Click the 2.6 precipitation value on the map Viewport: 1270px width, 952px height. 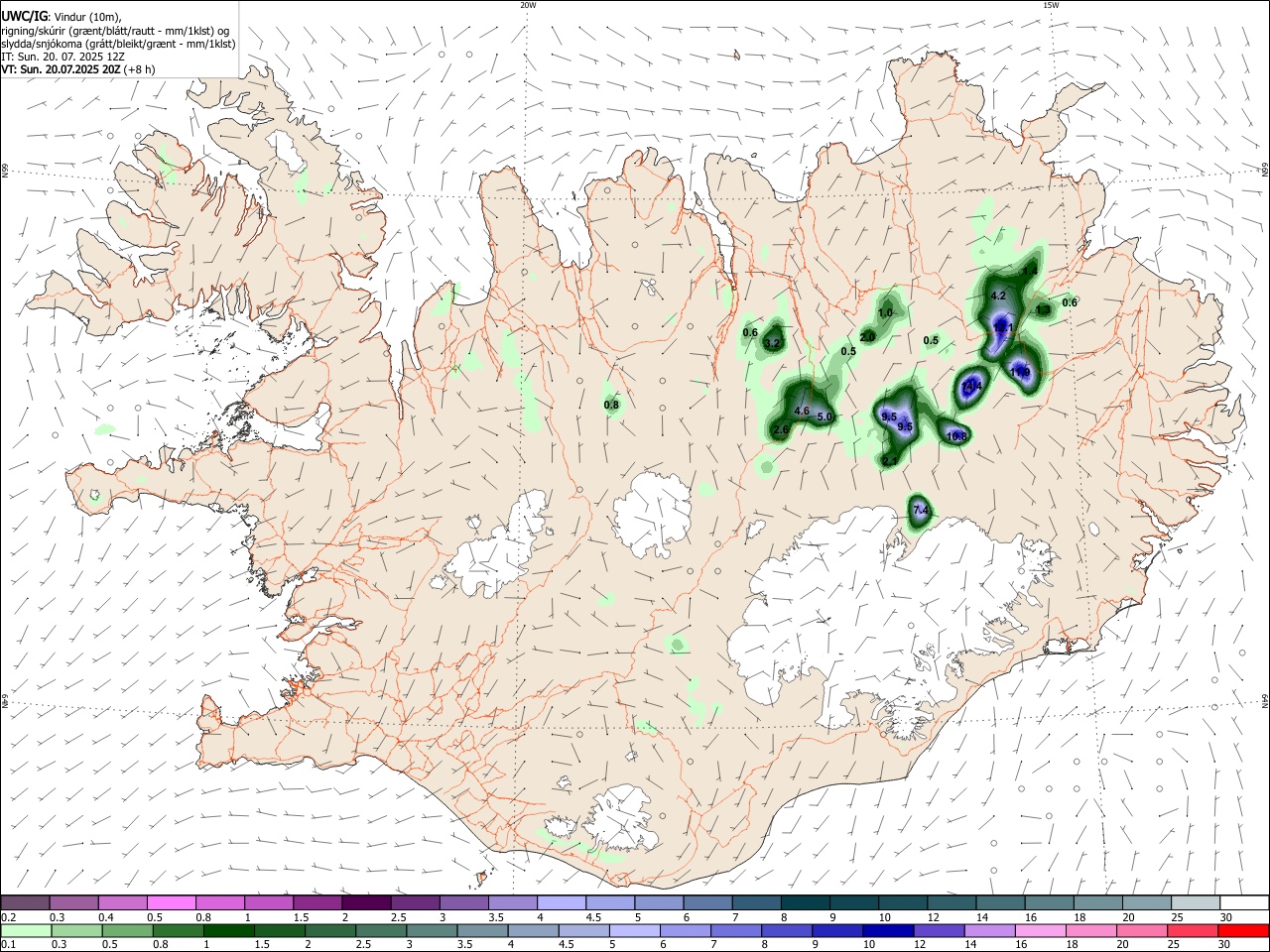(x=781, y=429)
